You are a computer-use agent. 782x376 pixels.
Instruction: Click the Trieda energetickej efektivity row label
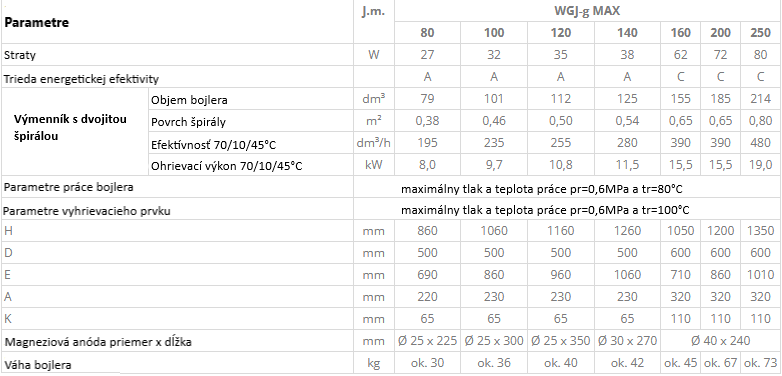81,79
